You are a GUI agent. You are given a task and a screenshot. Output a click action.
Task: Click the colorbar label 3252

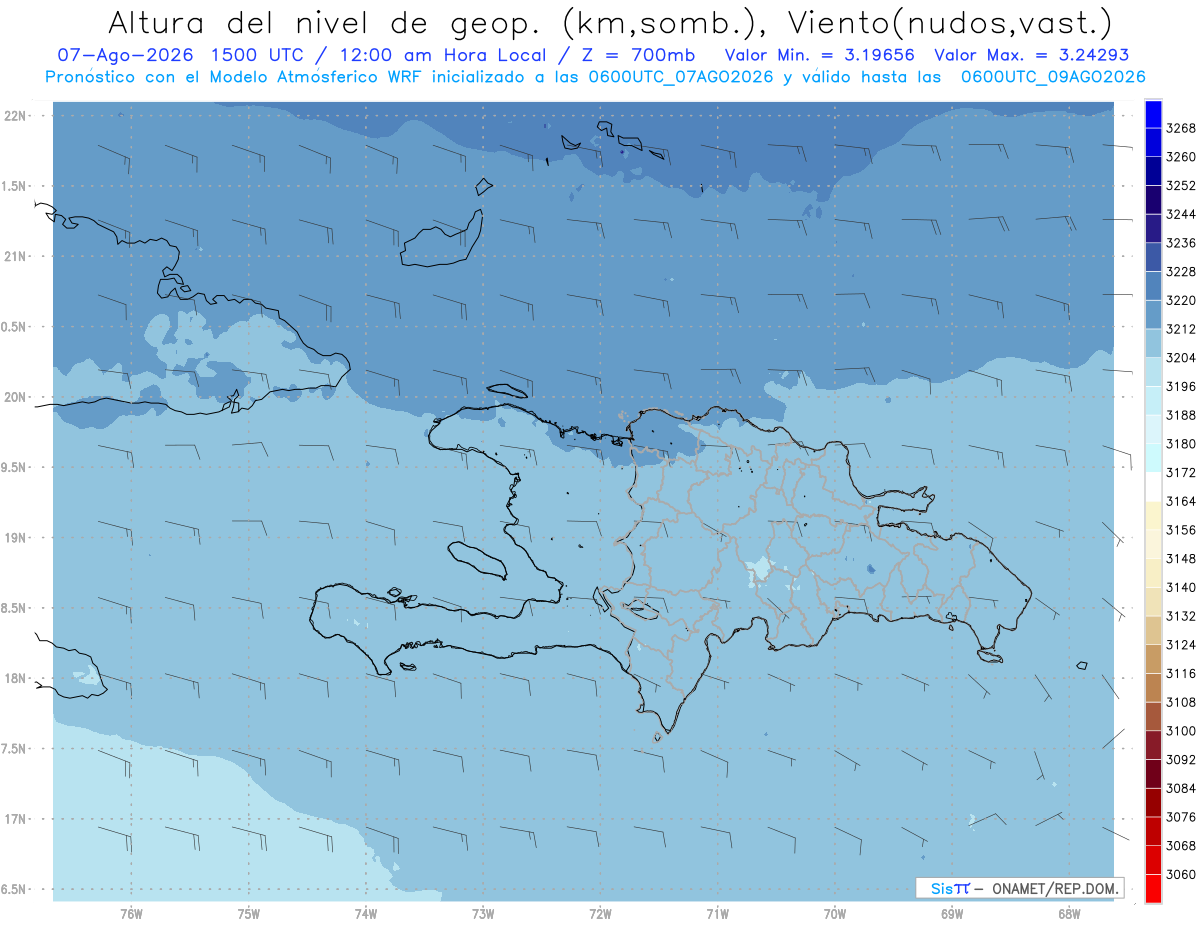point(1180,186)
